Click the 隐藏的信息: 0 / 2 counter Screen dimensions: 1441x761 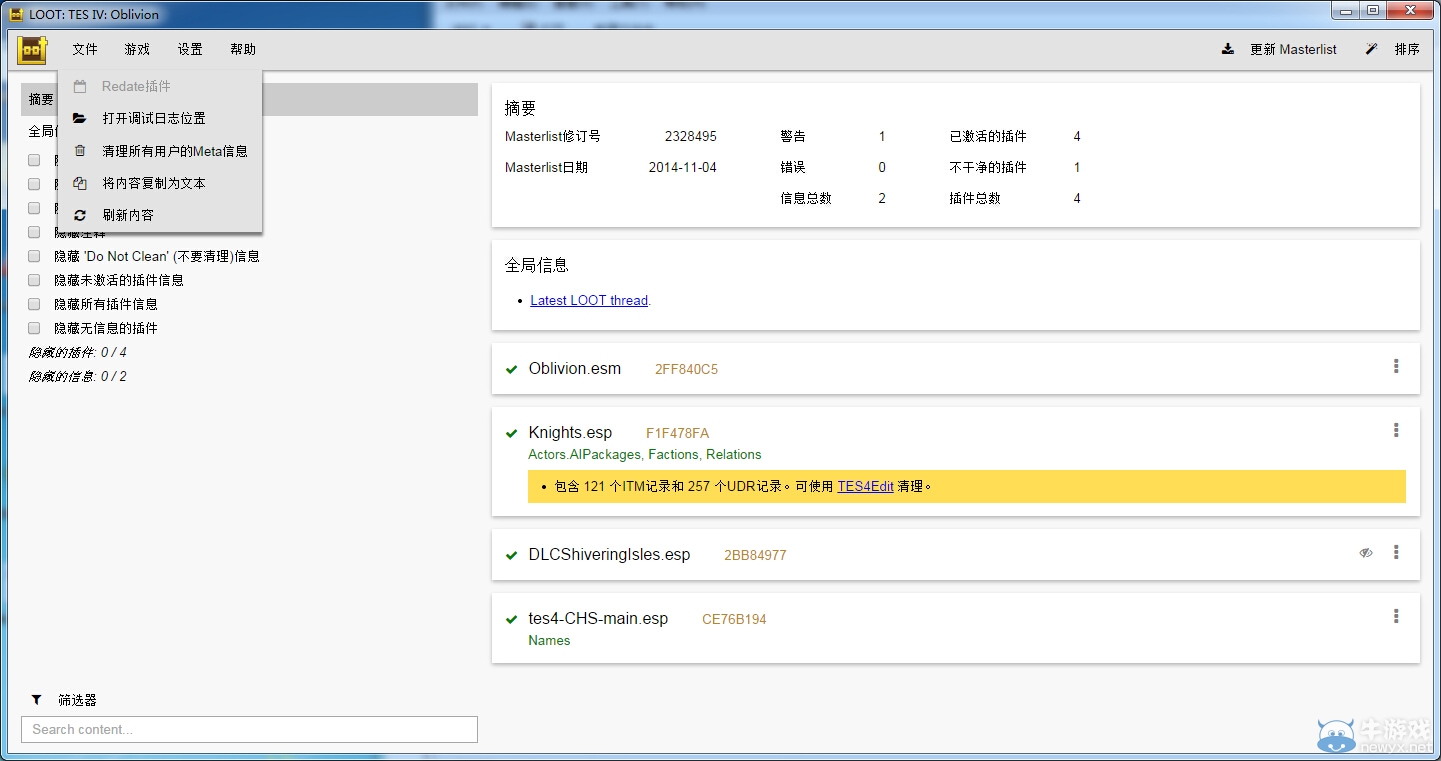click(x=78, y=377)
